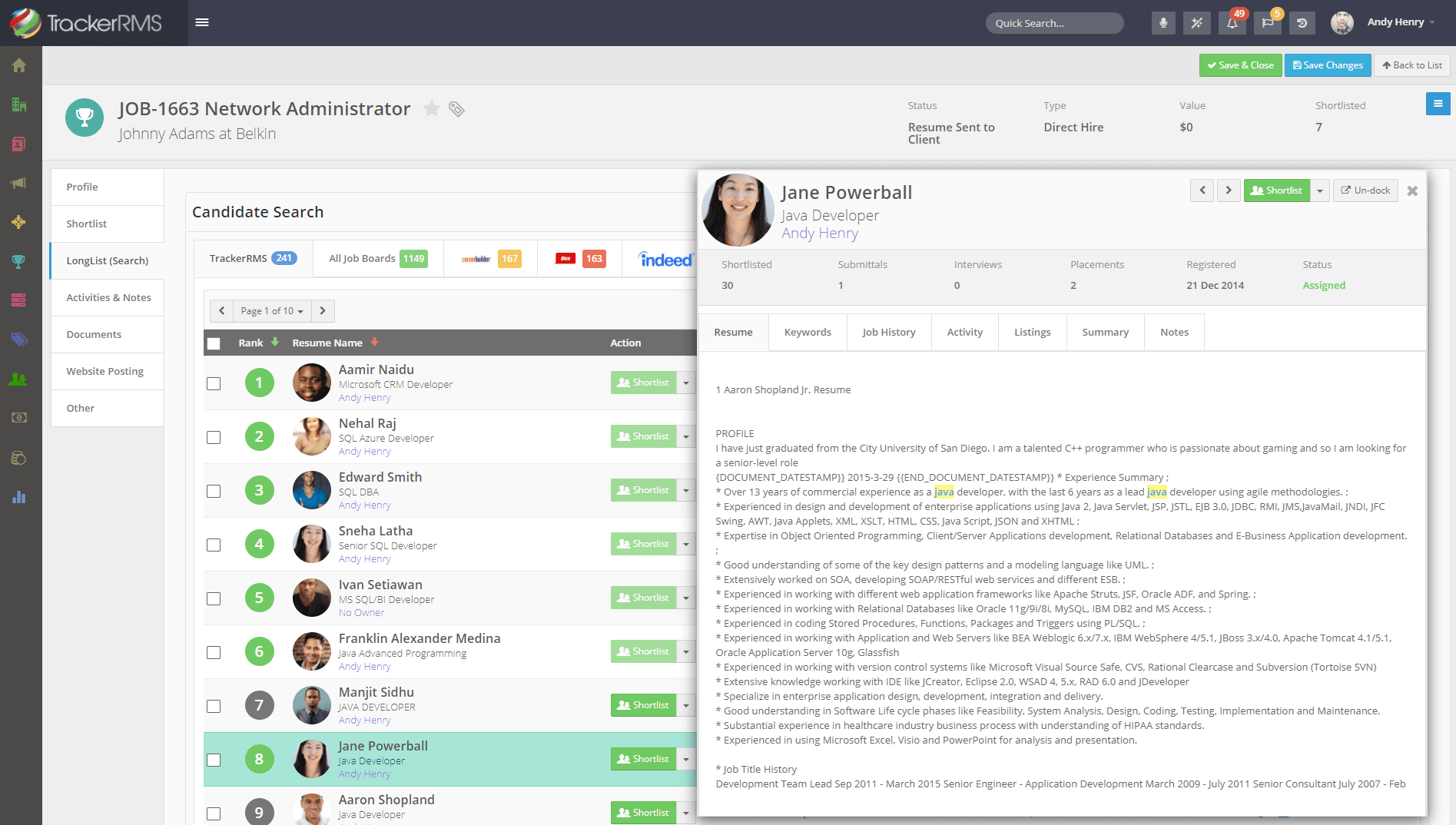Open the notifications bell with 49 alerts

pyautogui.click(x=1232, y=23)
